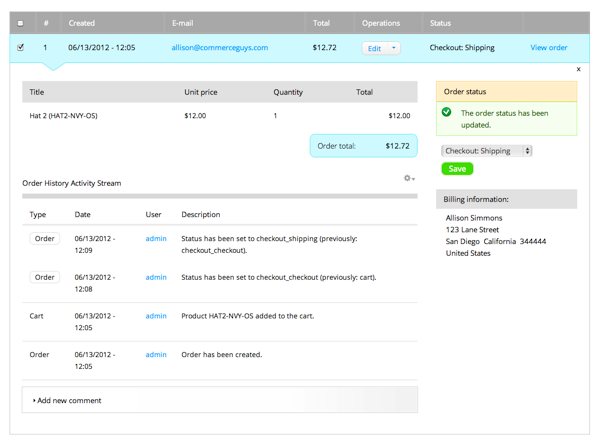The image size is (600, 446).
Task: Click the Edit button for order 1
Action: [x=374, y=48]
